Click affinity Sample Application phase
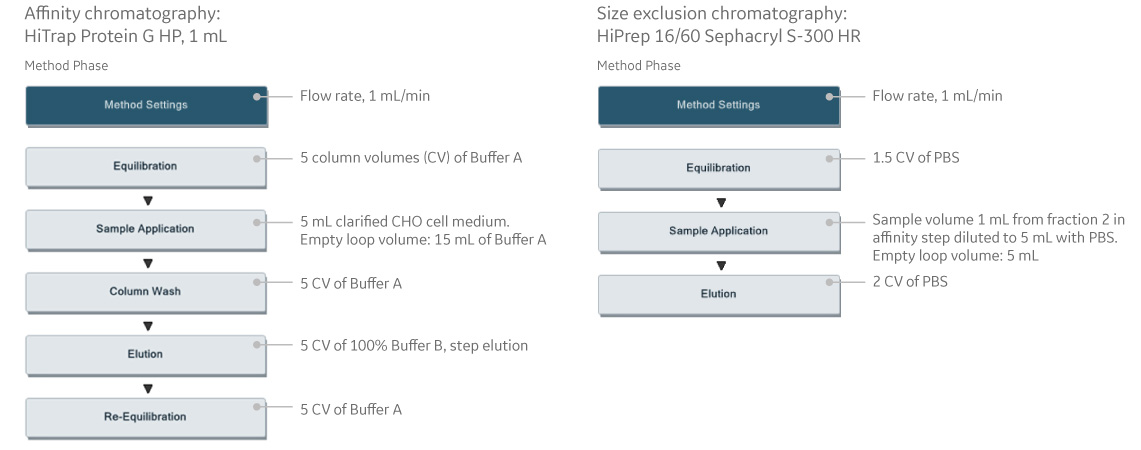1141x450 pixels. 145,229
